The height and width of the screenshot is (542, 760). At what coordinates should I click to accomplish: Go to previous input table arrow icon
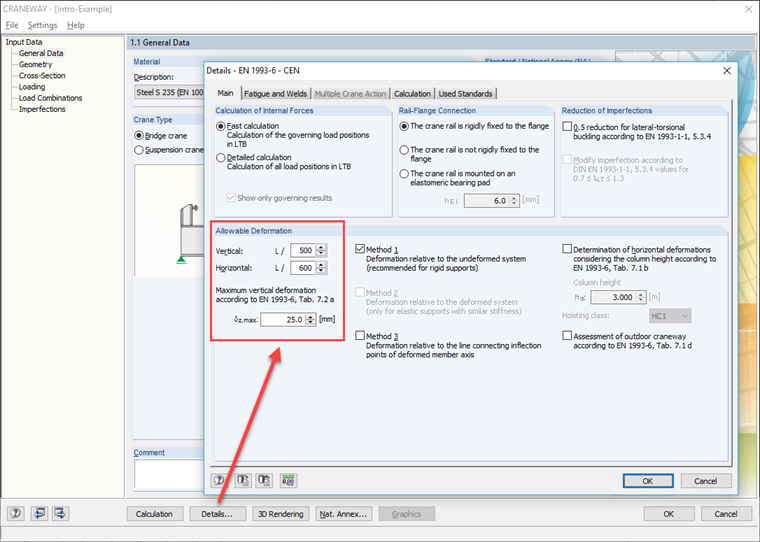(x=39, y=513)
